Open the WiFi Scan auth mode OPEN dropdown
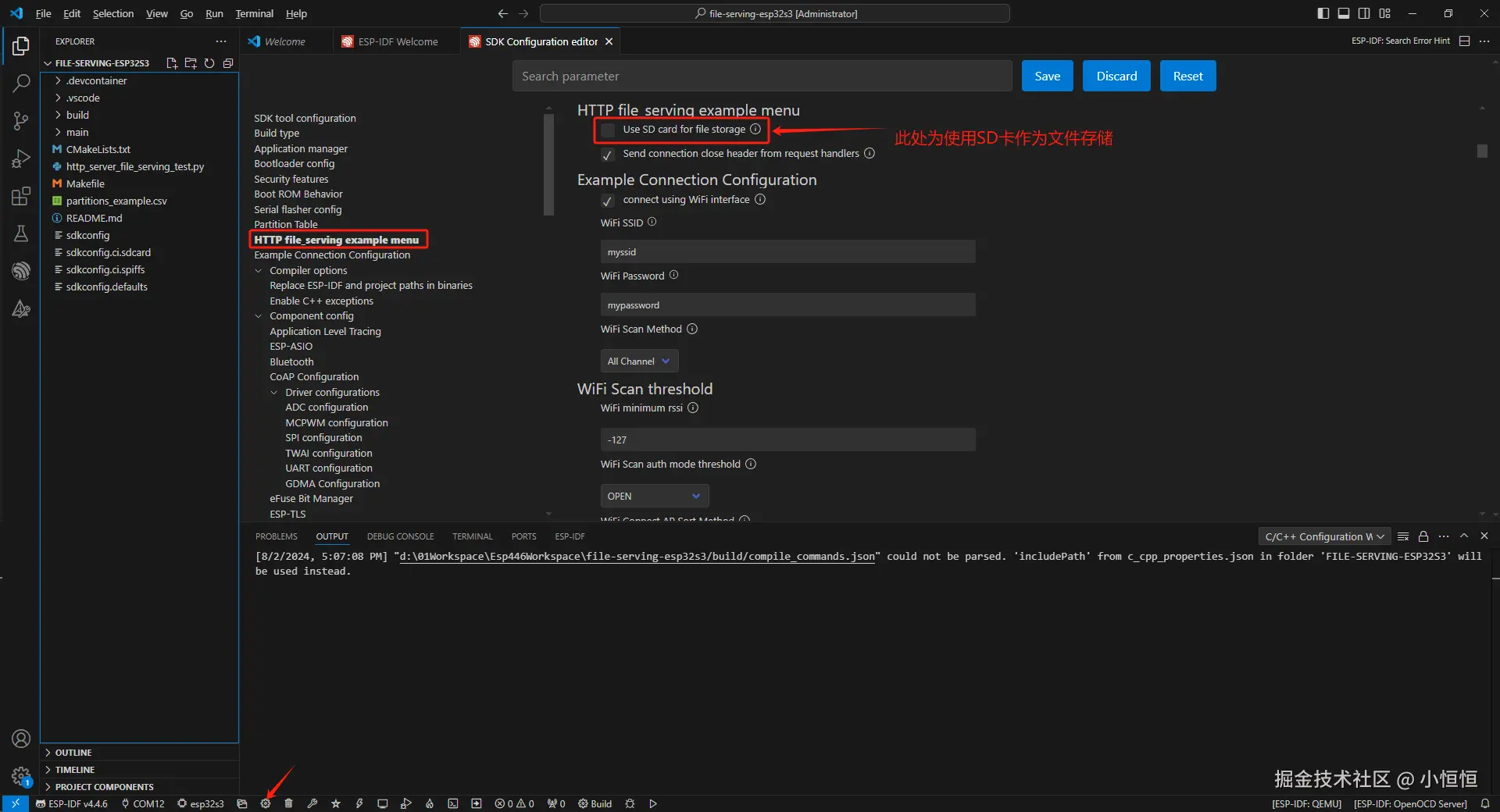1500x812 pixels. point(655,496)
